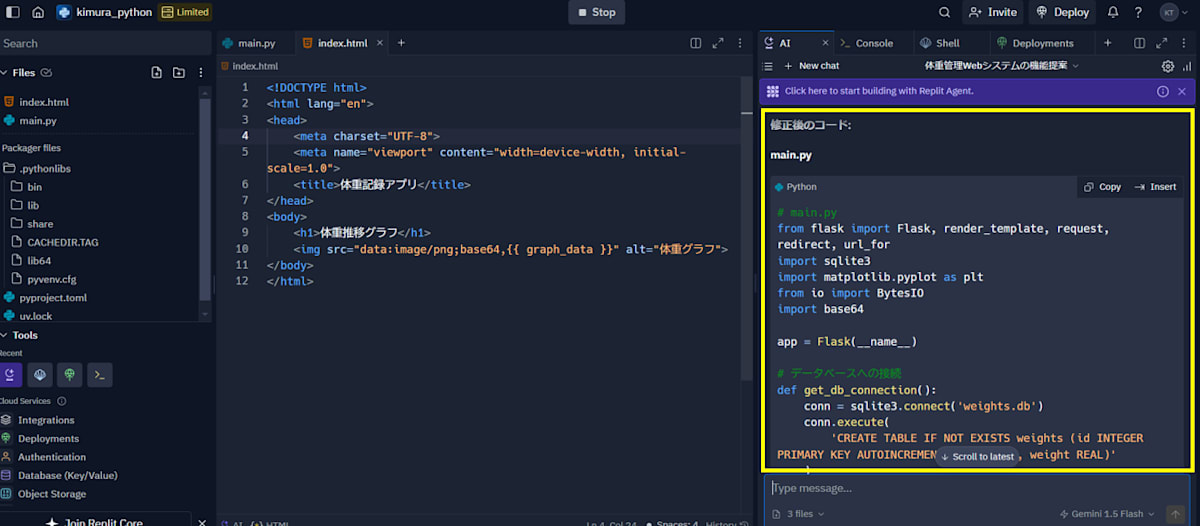Viewport: 1200px width, 526px height.
Task: Toggle the left sidebar panel icon
Action: (x=13, y=12)
